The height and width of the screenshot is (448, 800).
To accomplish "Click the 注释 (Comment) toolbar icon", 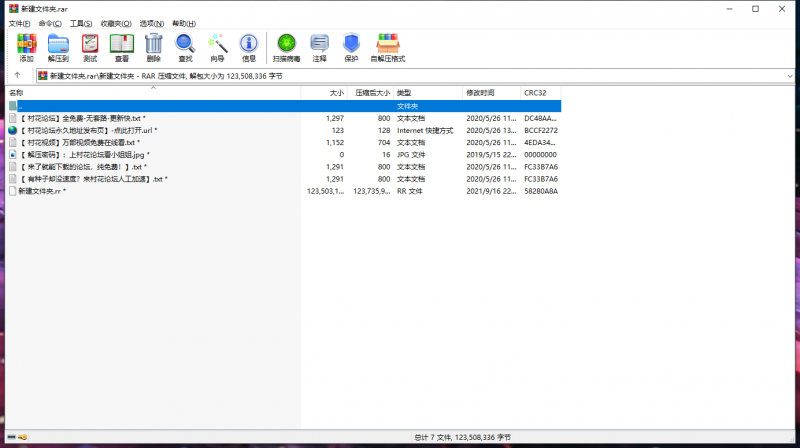I will [319, 46].
